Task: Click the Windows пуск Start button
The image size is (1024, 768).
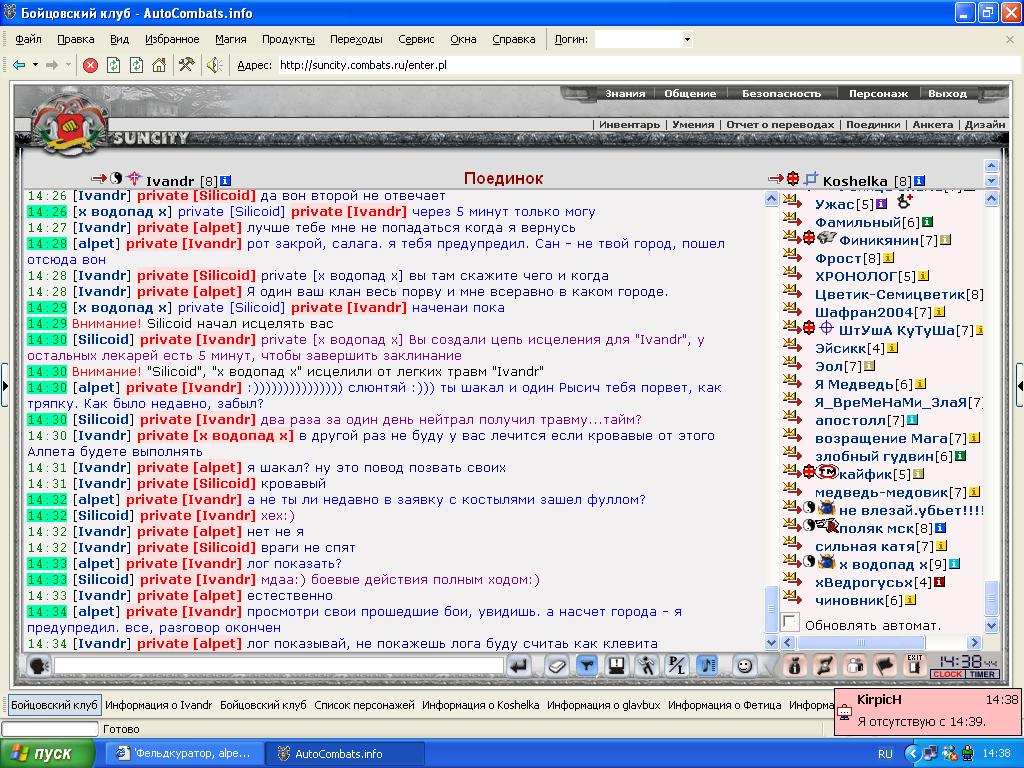Action: click(48, 753)
